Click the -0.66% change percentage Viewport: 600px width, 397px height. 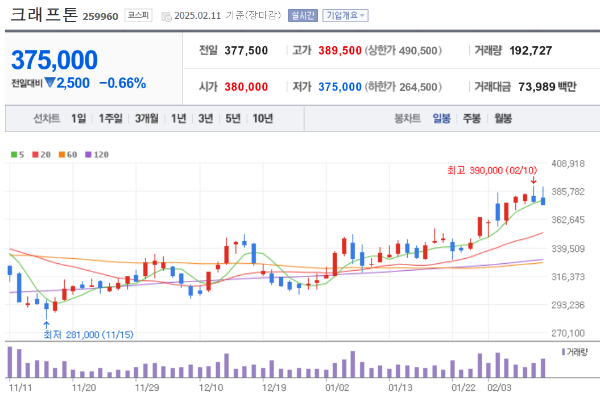(122, 83)
